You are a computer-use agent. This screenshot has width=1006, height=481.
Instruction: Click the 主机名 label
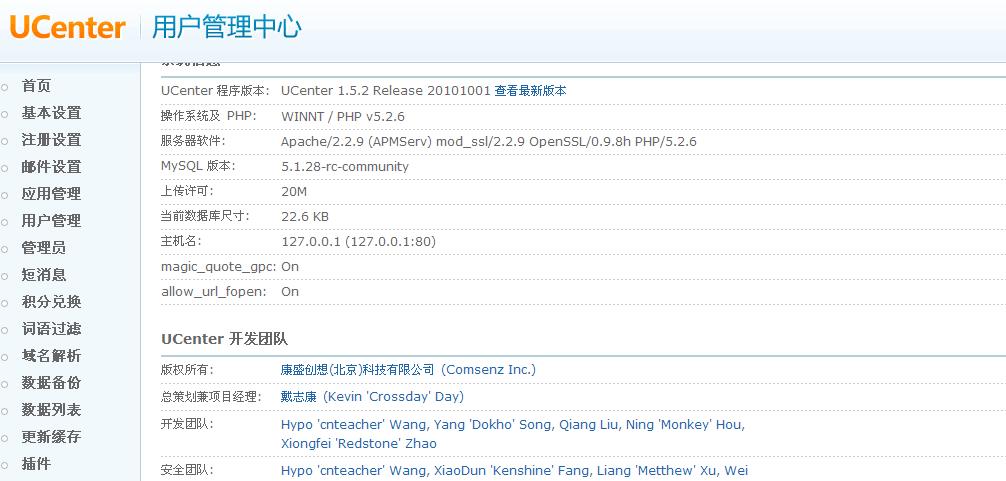tap(182, 241)
